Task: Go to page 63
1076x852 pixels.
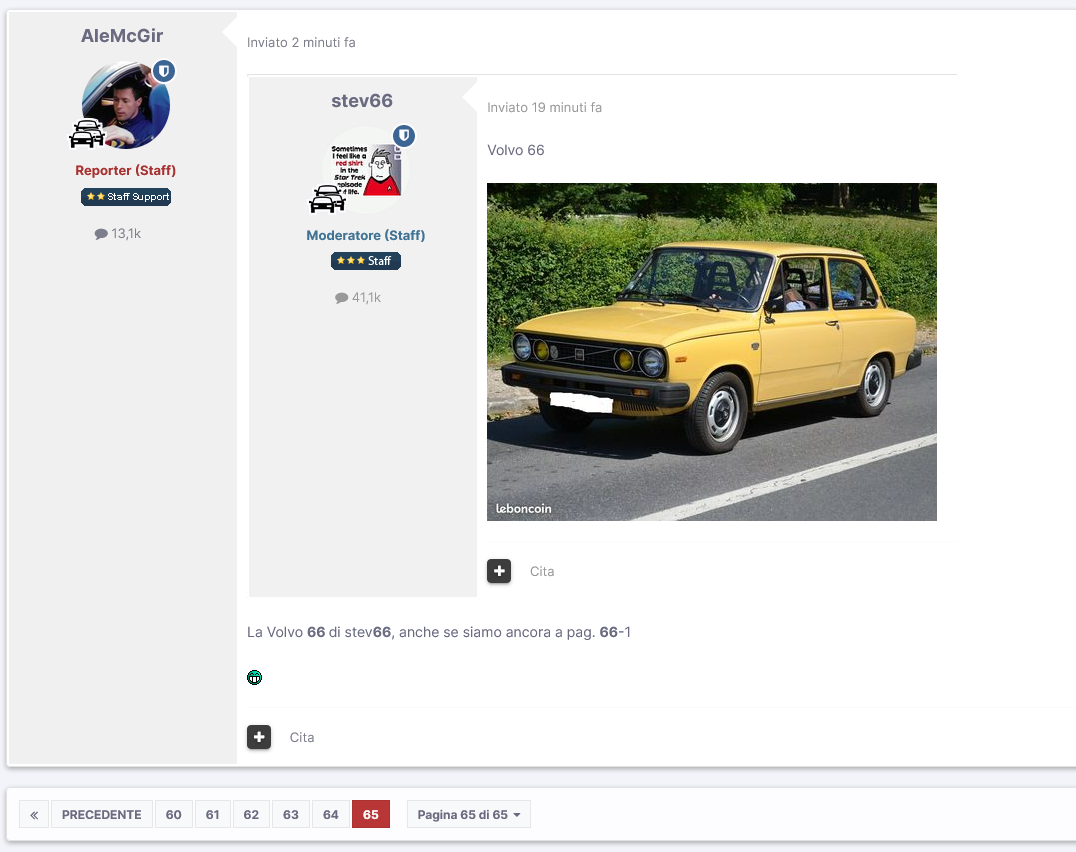Action: (x=291, y=814)
